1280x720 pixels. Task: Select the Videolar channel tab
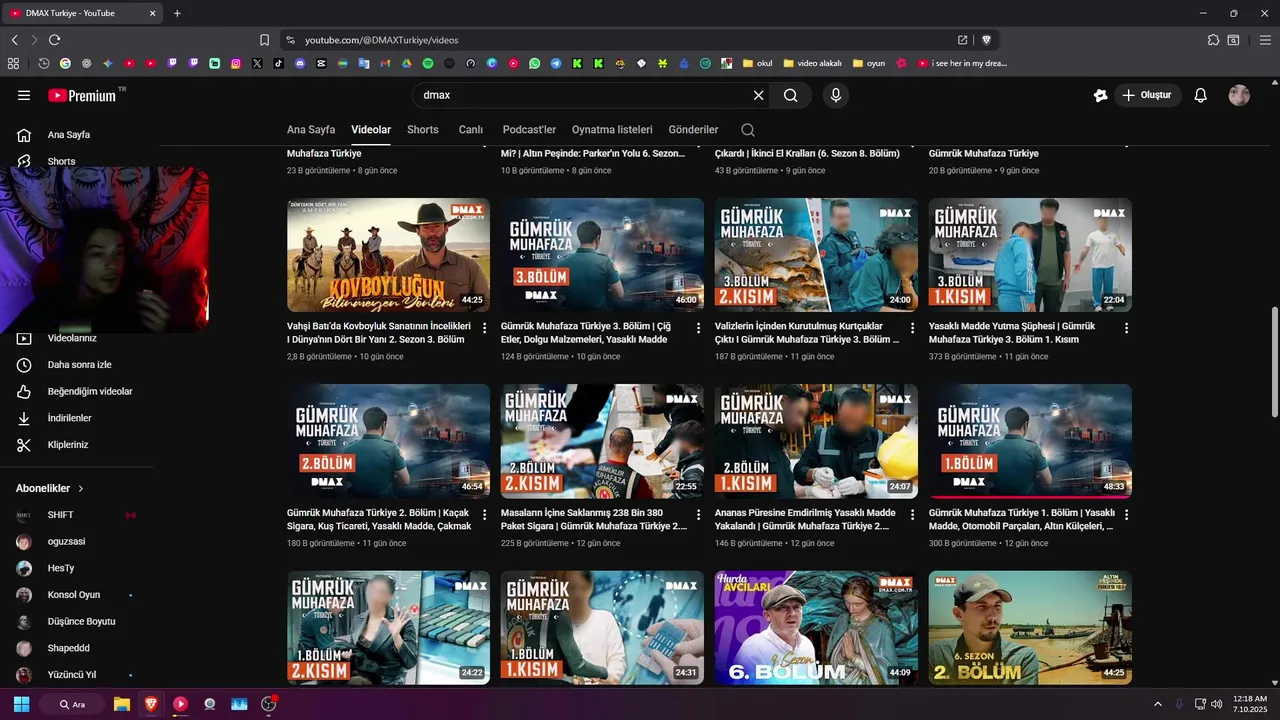coord(371,130)
